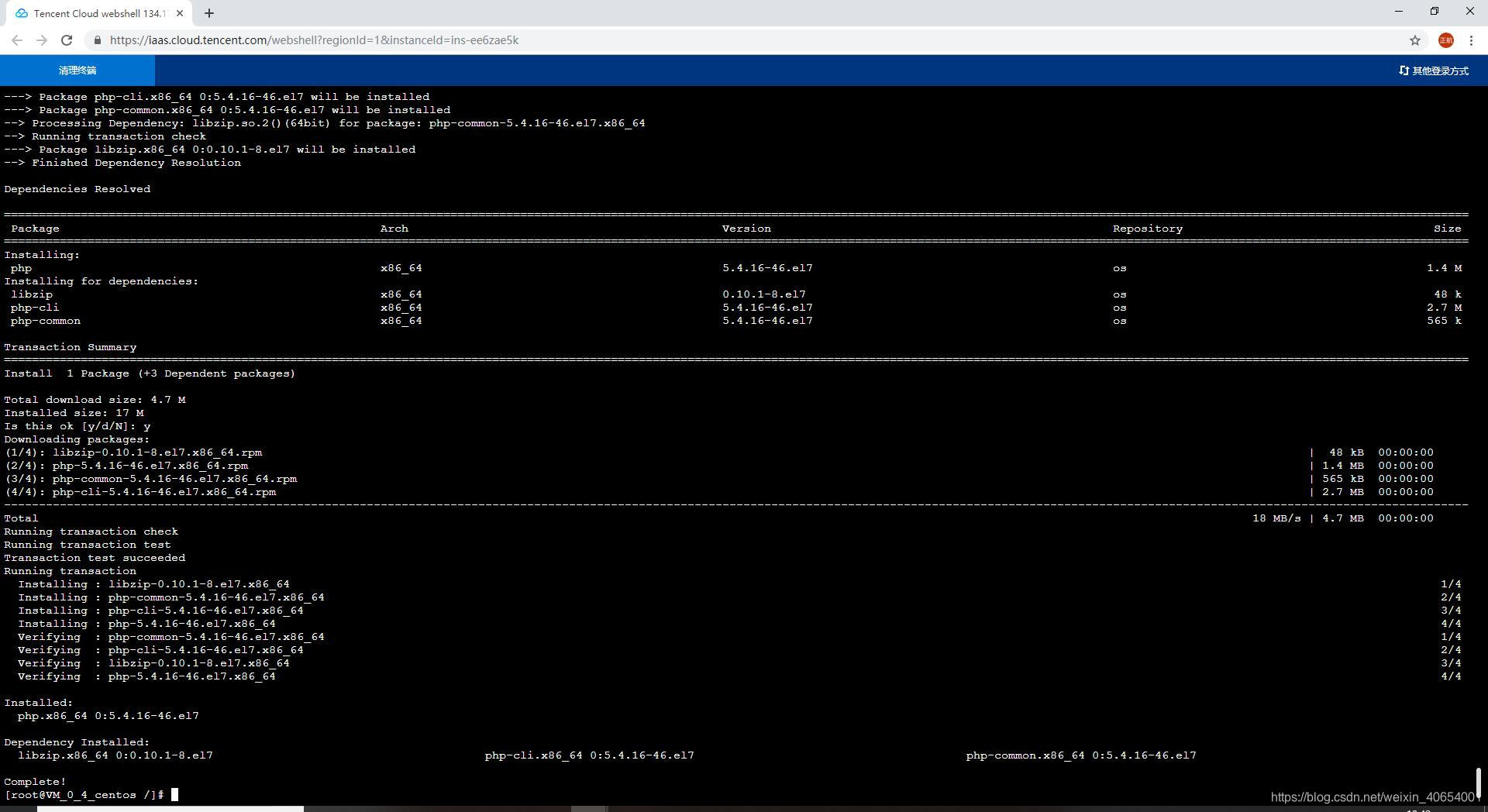1488x812 pixels.
Task: Click '(1/4): libzip-0.10.1-8.el7.x86_64.rpm' line
Action: [133, 452]
